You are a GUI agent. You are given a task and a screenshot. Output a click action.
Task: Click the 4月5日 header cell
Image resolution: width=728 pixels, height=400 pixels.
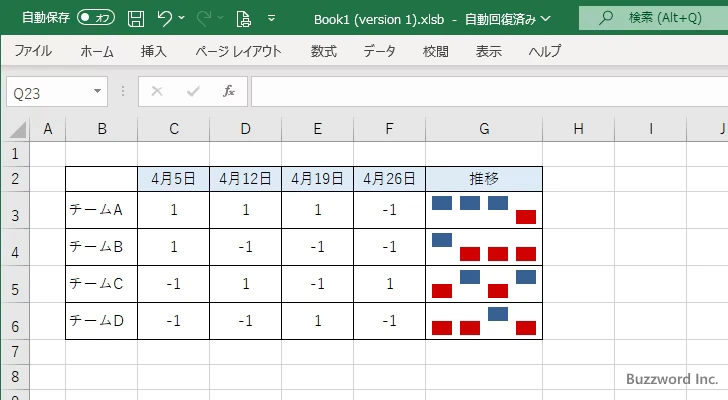tap(174, 179)
